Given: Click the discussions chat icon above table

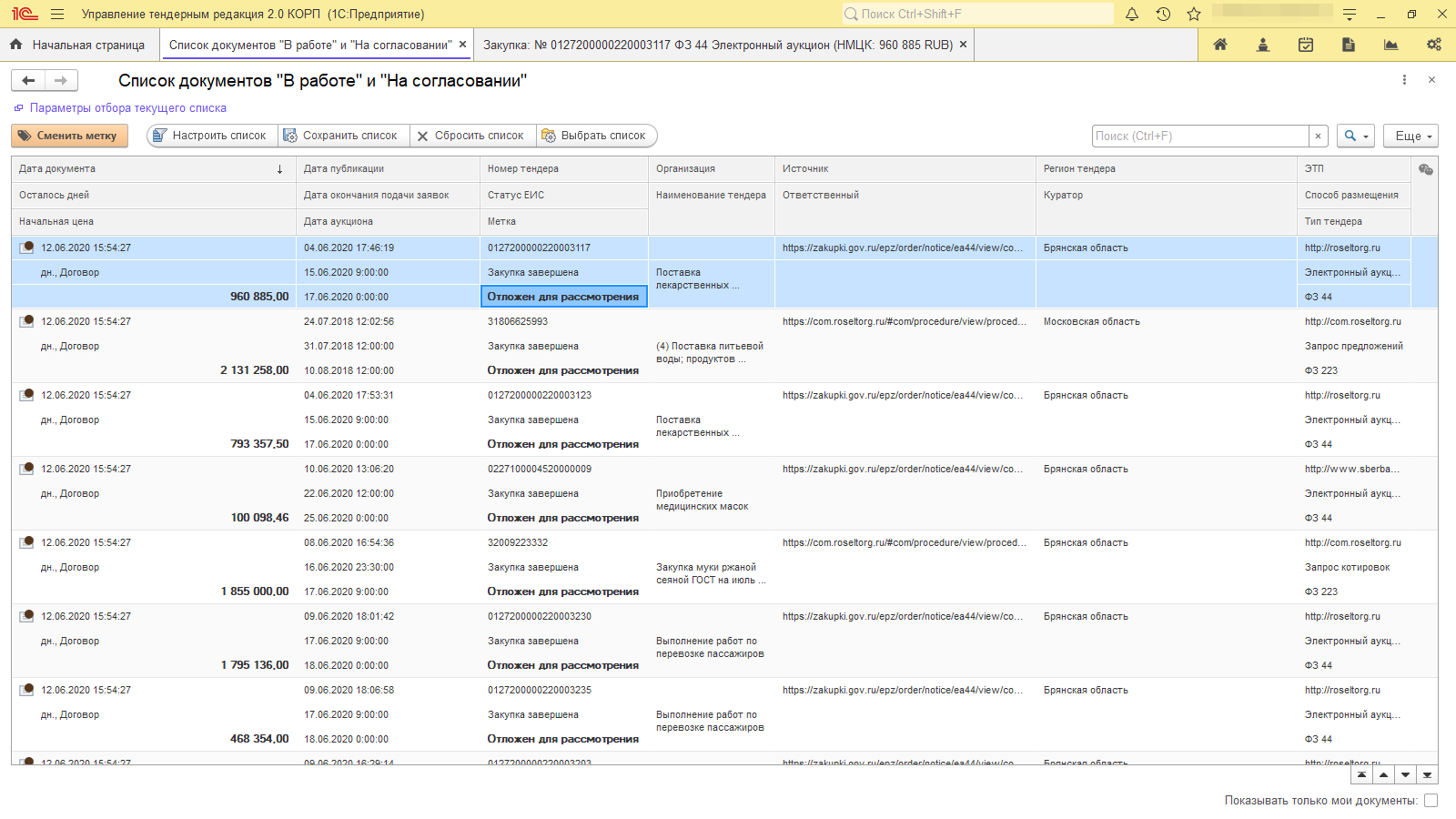Looking at the screenshot, I should click(x=1425, y=169).
